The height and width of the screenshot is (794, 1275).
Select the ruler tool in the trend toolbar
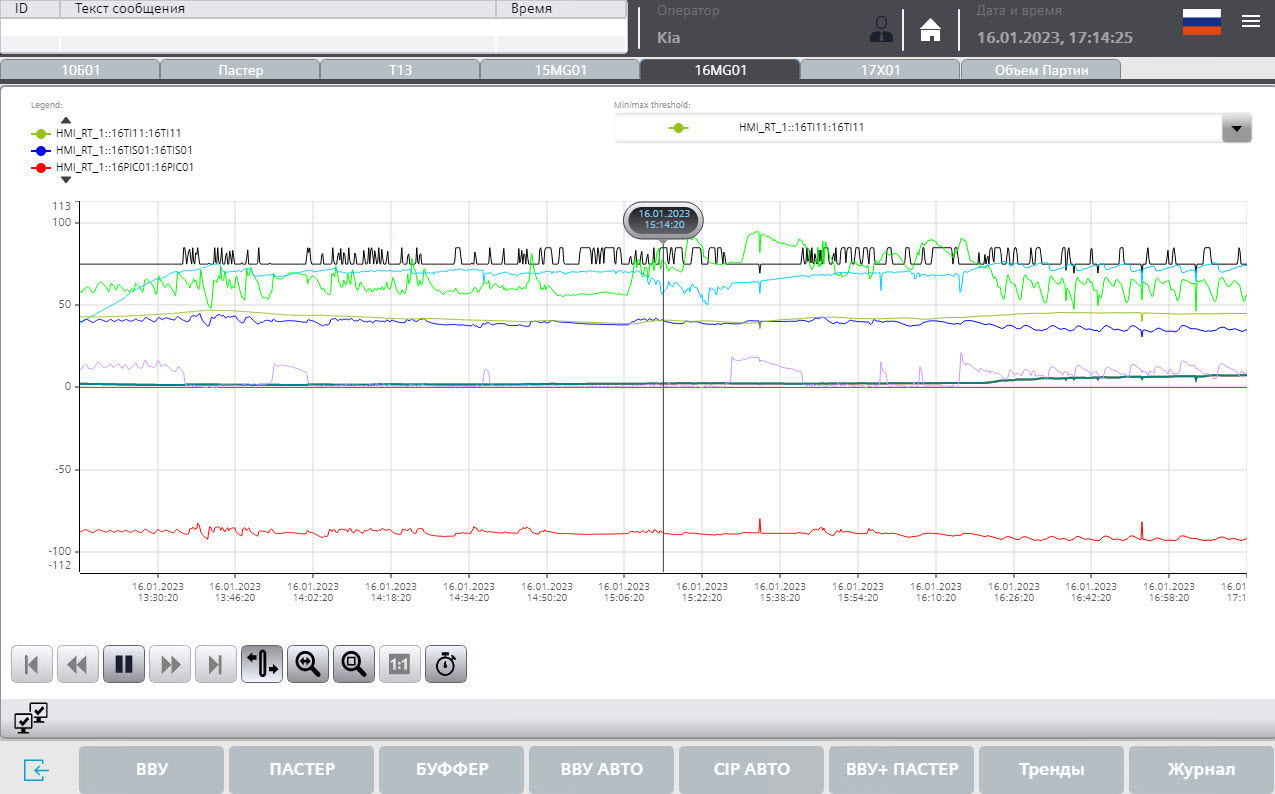coord(261,663)
